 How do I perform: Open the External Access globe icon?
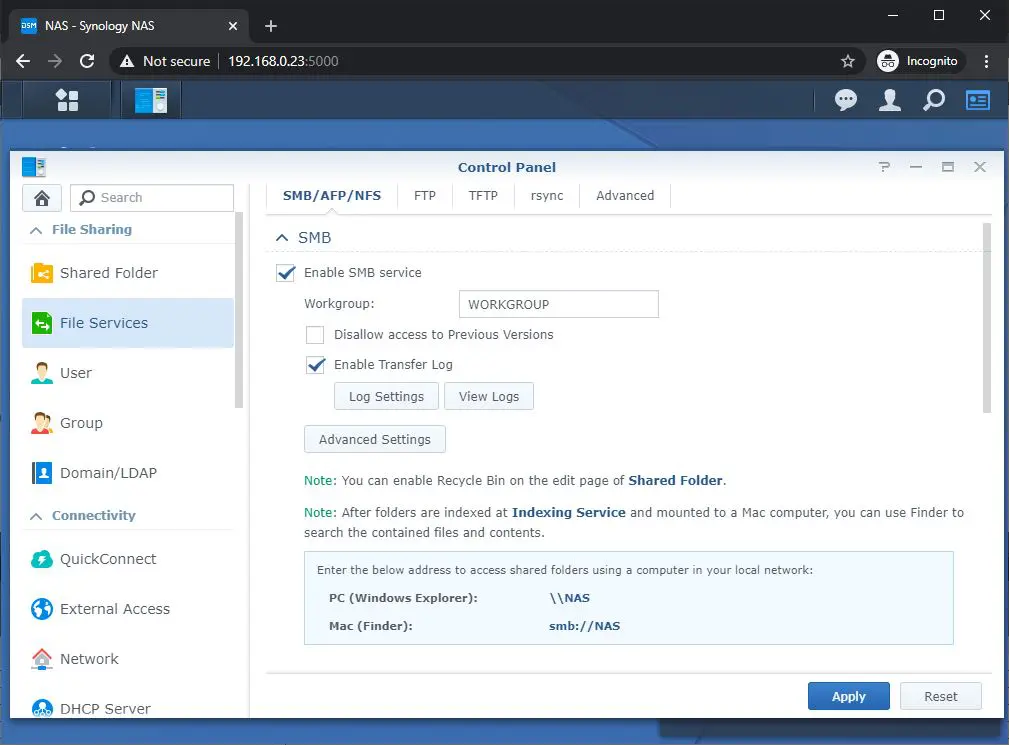pyautogui.click(x=42, y=609)
